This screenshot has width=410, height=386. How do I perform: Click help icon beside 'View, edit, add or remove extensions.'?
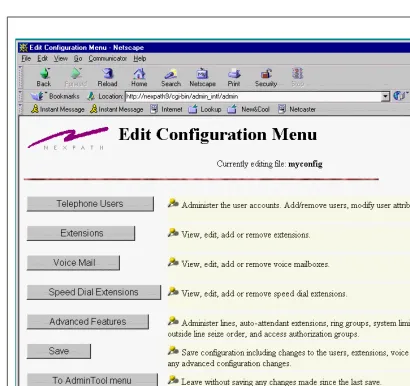[x=173, y=232]
